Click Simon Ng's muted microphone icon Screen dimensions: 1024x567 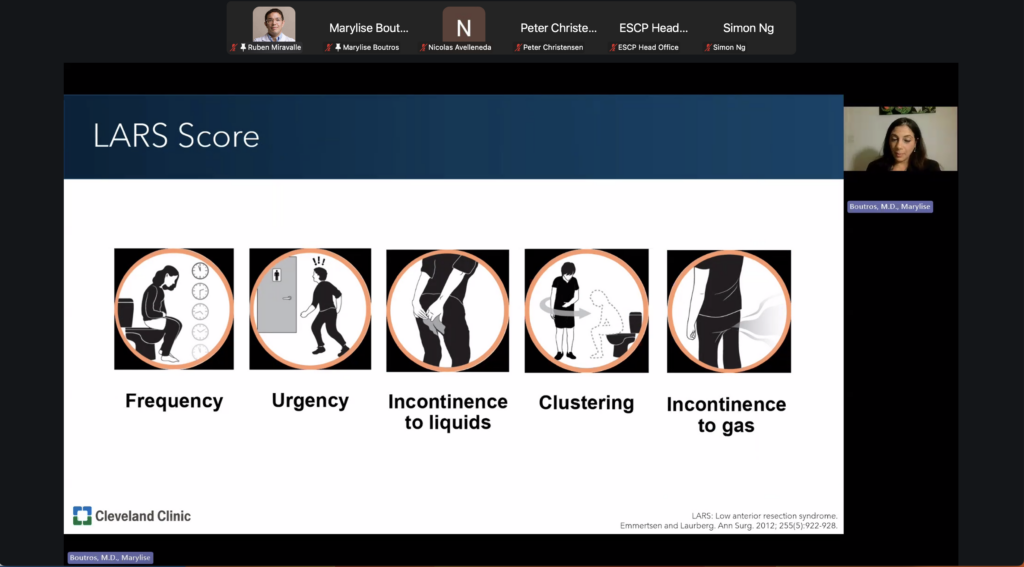tap(708, 47)
